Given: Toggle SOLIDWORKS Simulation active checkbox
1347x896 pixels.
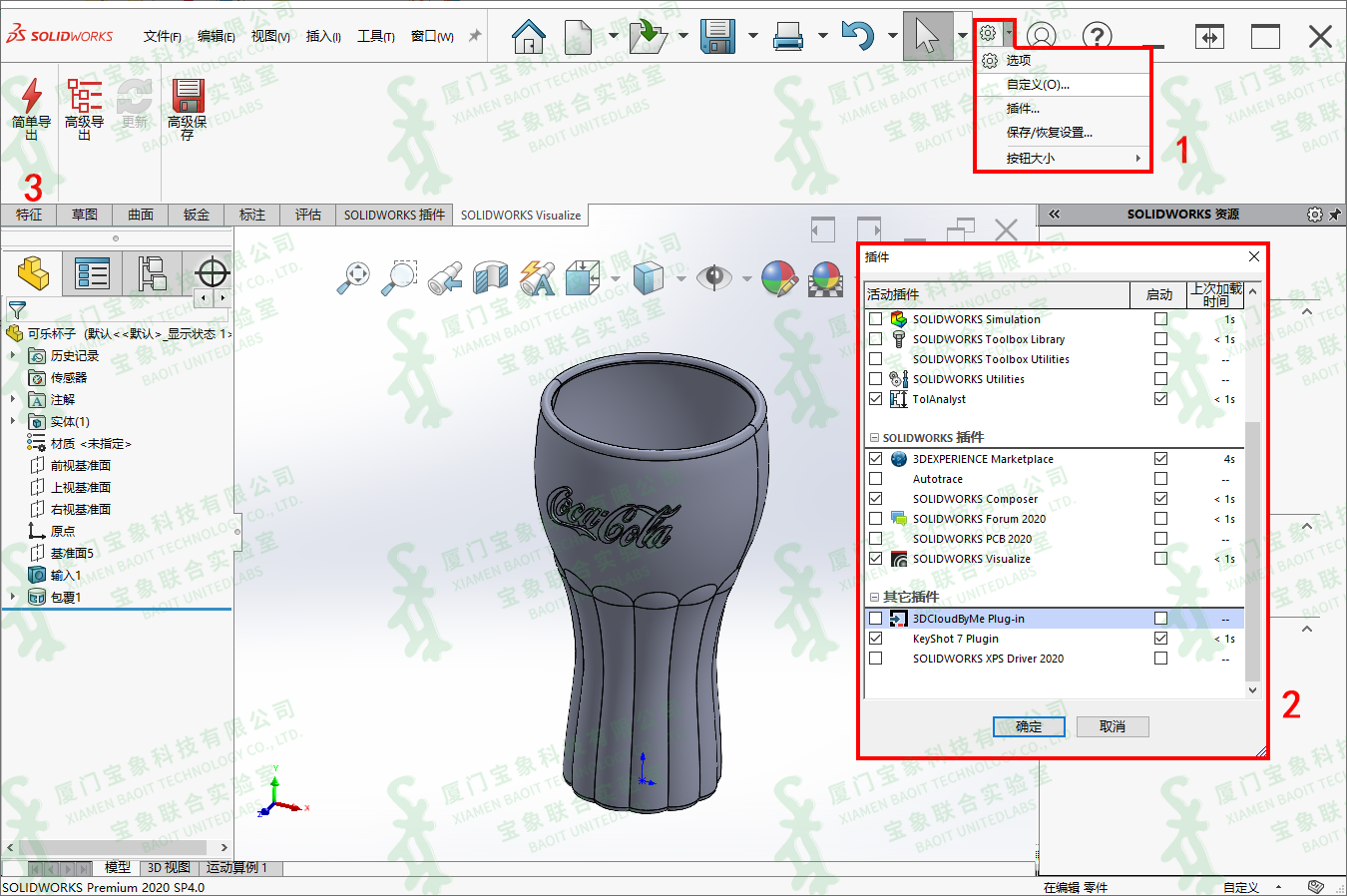Looking at the screenshot, I should pyautogui.click(x=876, y=319).
